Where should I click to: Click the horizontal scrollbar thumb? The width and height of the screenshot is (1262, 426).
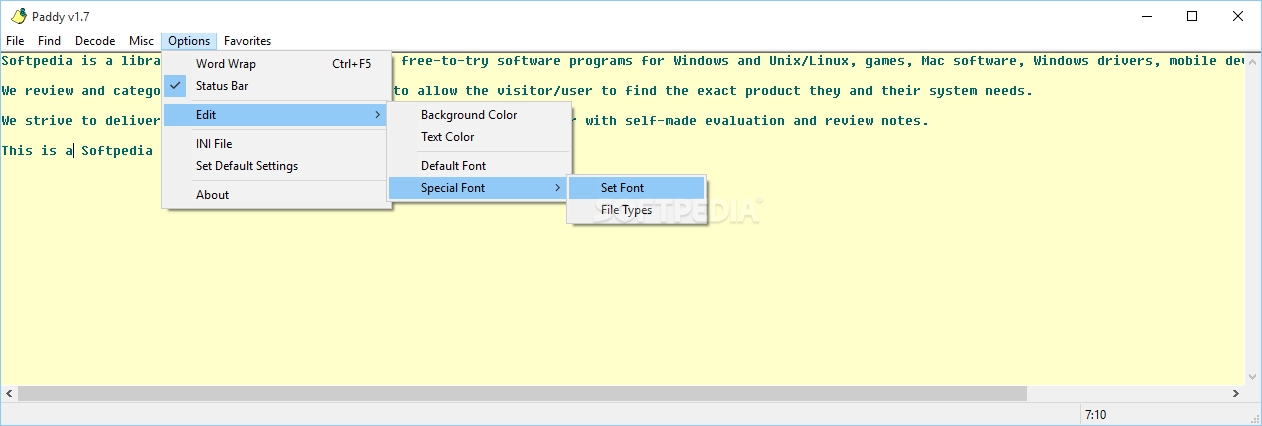522,394
